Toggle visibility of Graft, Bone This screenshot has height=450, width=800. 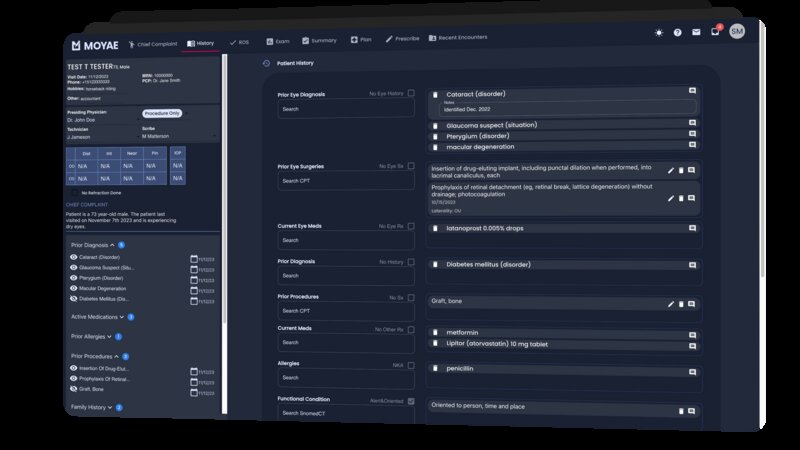coord(73,389)
